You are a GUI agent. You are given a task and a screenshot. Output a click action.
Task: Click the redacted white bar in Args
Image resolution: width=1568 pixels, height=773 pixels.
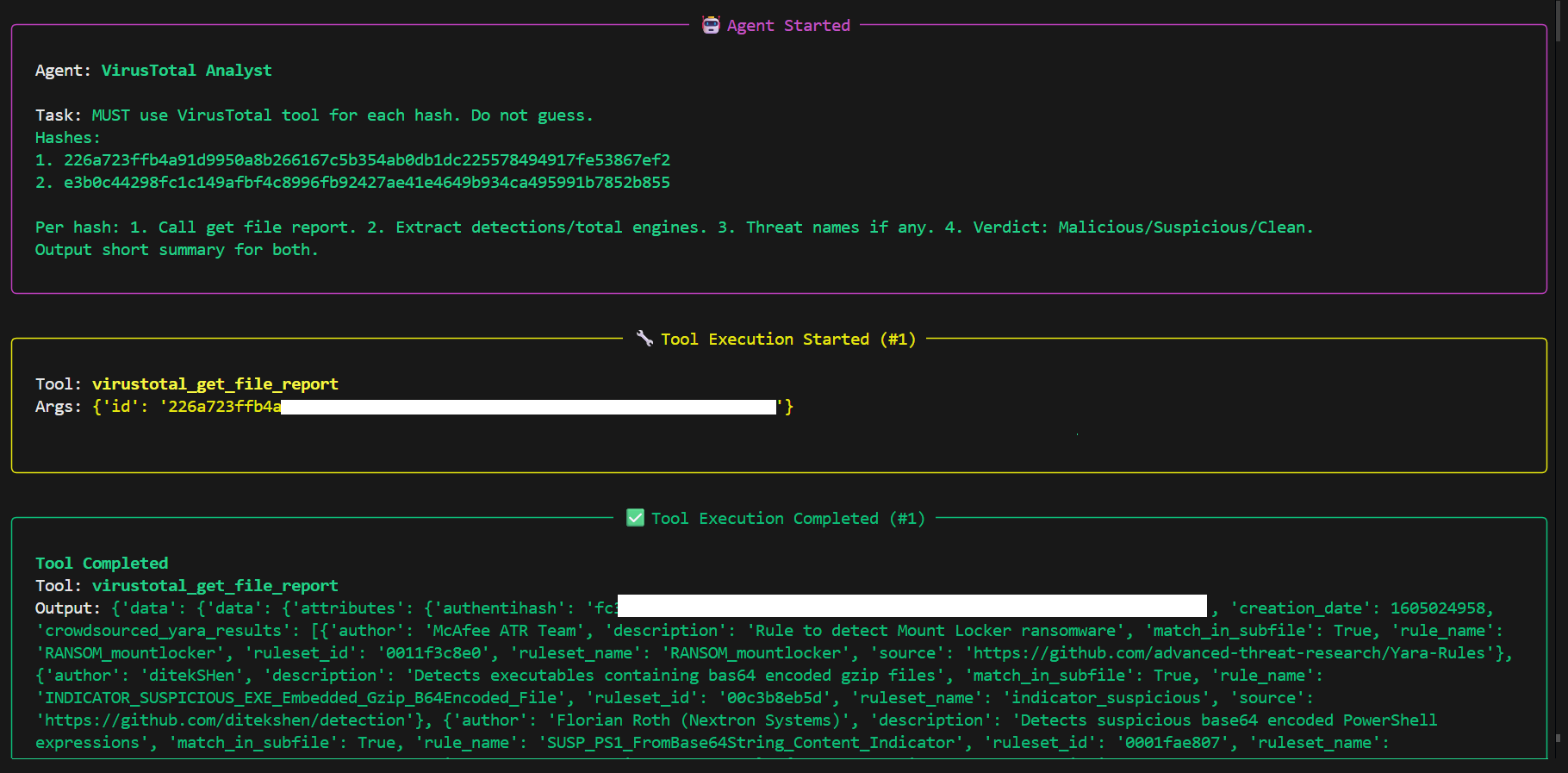pyautogui.click(x=528, y=407)
